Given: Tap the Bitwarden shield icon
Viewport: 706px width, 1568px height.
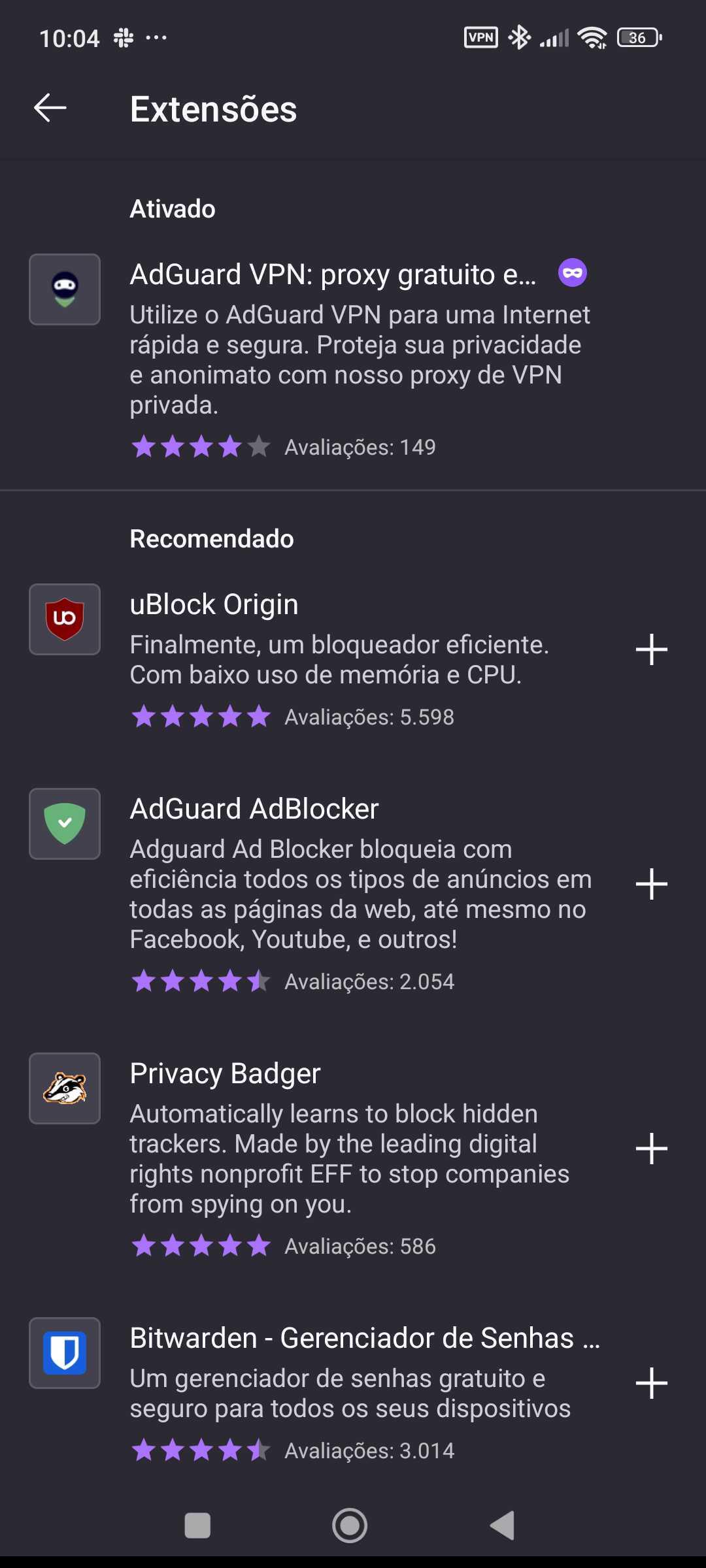Looking at the screenshot, I should pyautogui.click(x=65, y=1353).
